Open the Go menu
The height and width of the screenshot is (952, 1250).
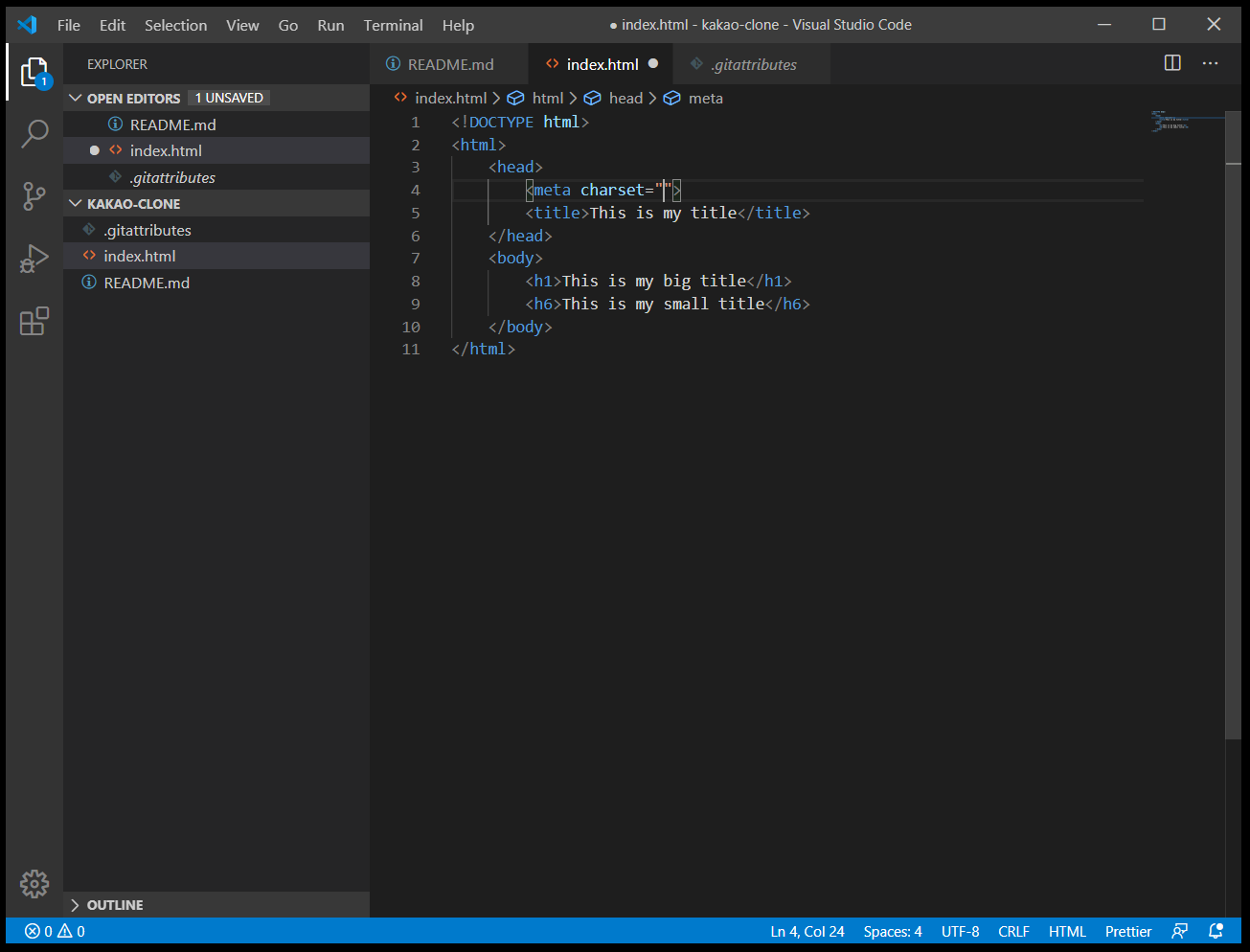(288, 25)
